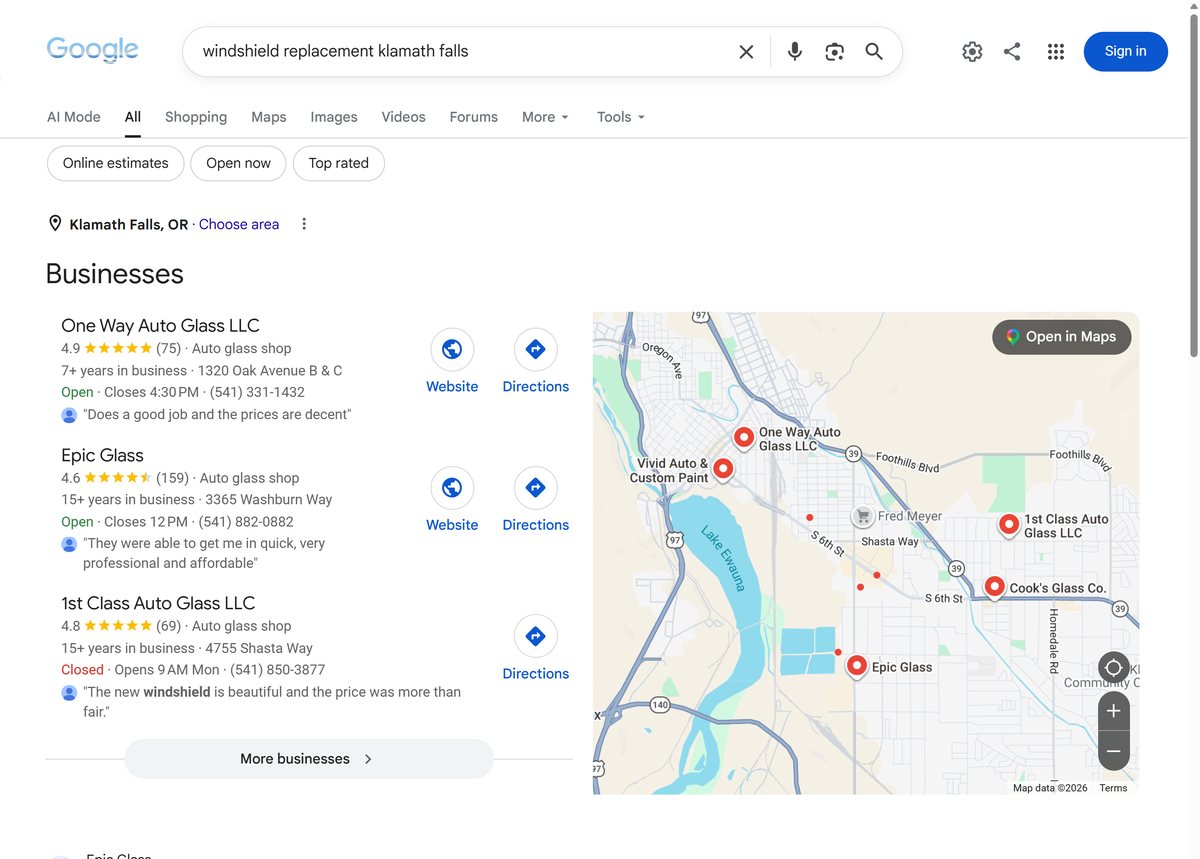Screen dimensions: 1200x859
Task: Zoom in on the map
Action: [1113, 711]
